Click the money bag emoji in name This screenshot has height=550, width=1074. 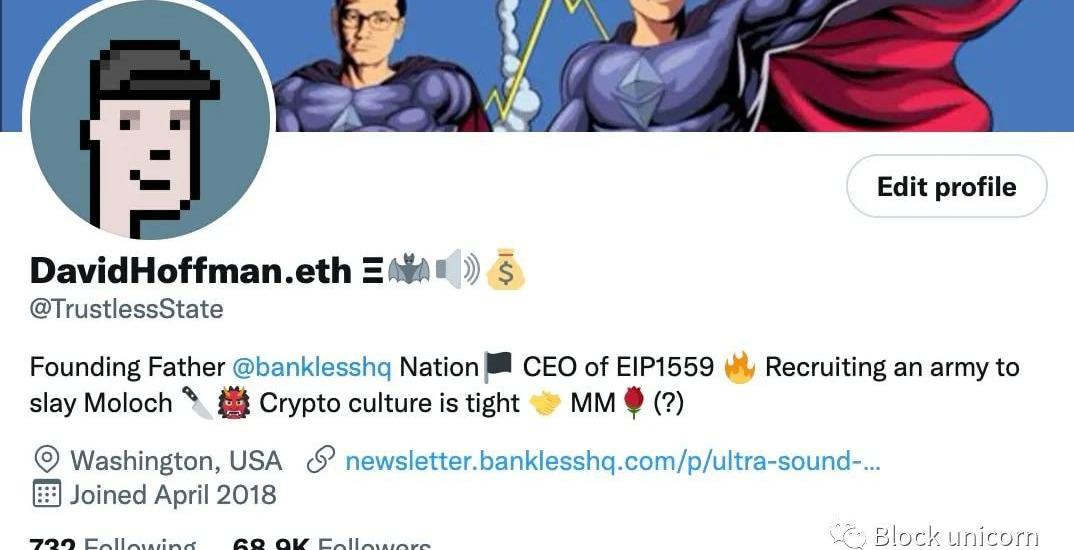coord(505,269)
